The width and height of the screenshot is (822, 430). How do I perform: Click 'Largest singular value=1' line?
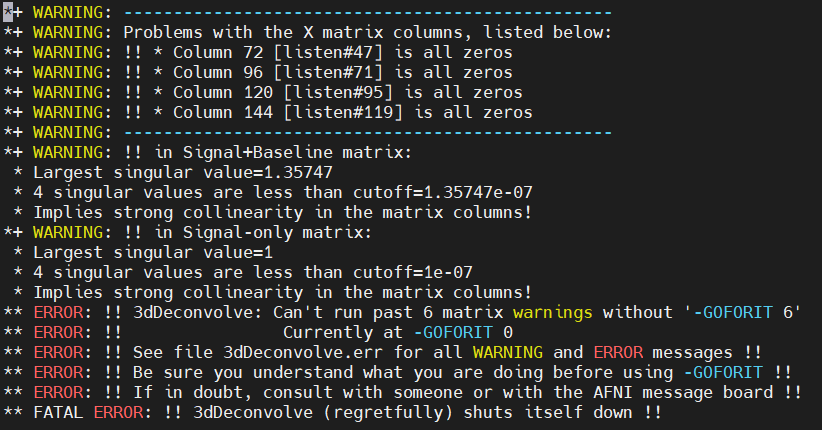(153, 252)
